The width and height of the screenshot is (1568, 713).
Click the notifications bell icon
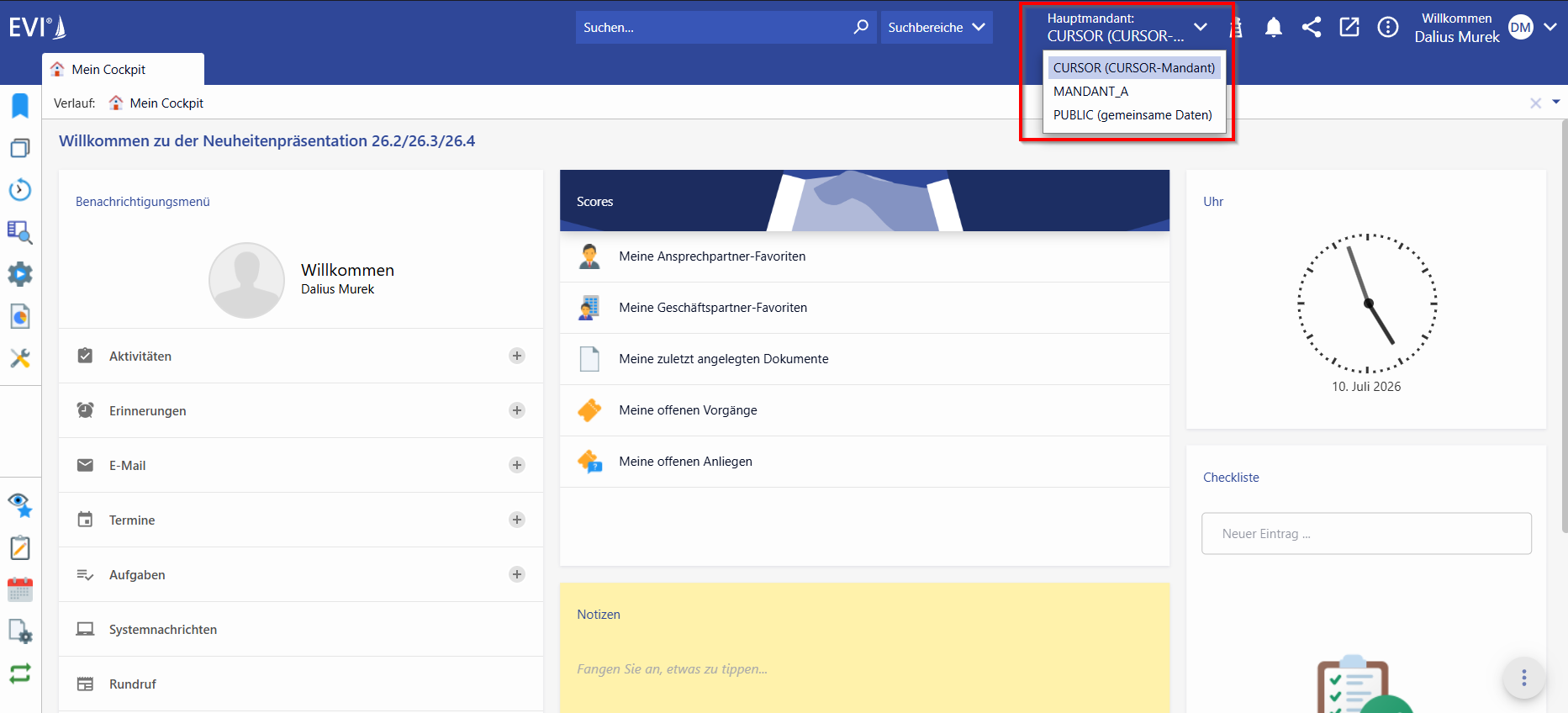(1274, 28)
